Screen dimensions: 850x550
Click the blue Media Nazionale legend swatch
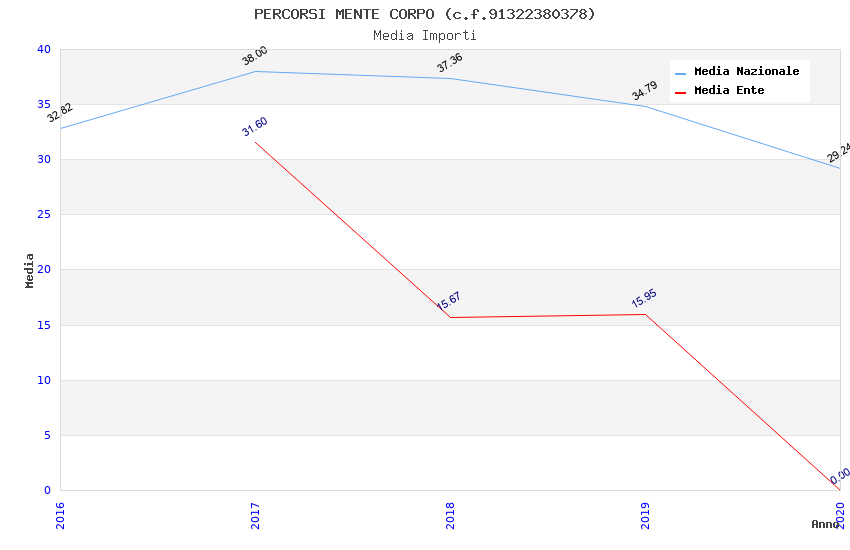pos(681,73)
